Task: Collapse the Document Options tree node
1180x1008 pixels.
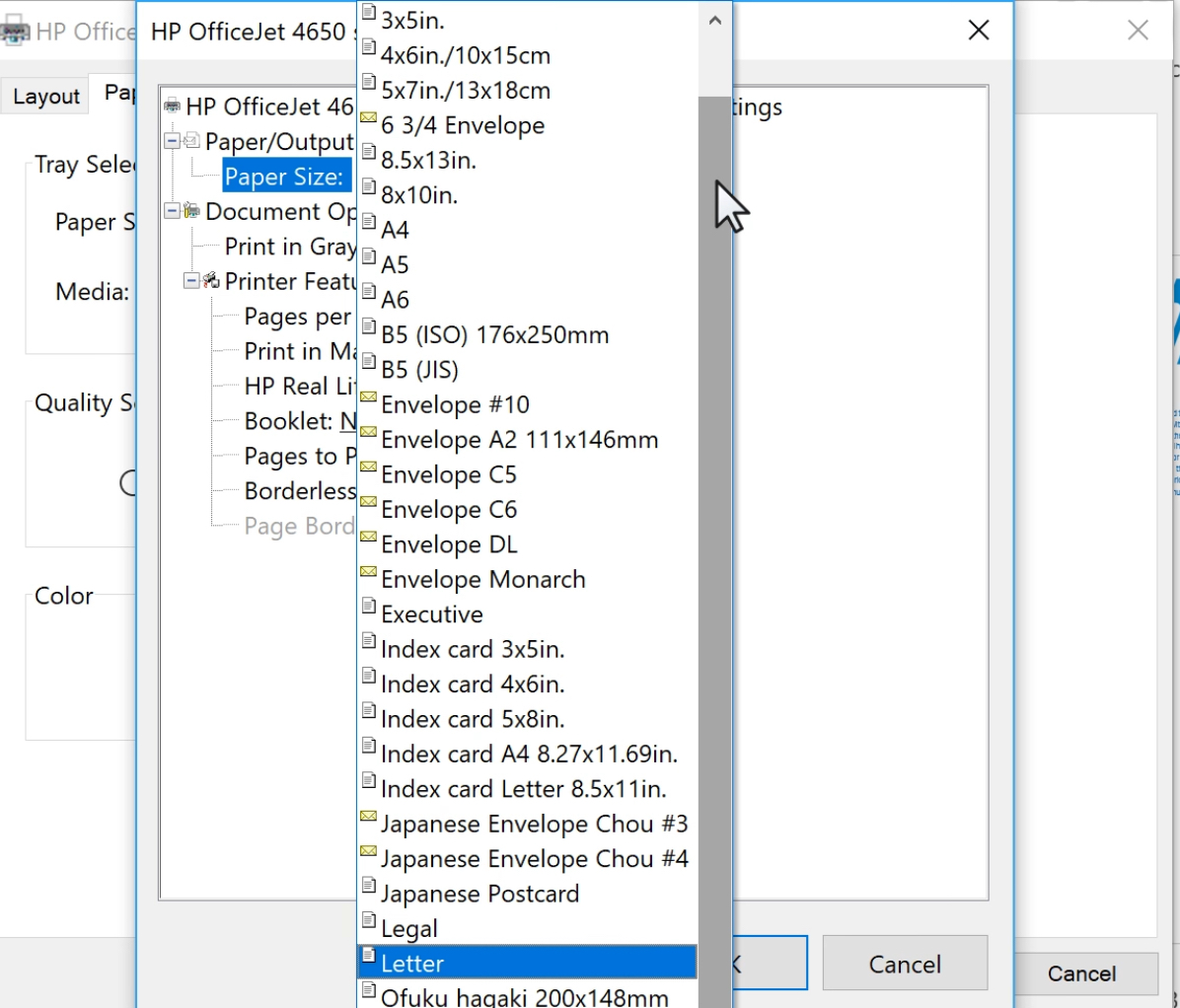Action: pyautogui.click(x=173, y=211)
